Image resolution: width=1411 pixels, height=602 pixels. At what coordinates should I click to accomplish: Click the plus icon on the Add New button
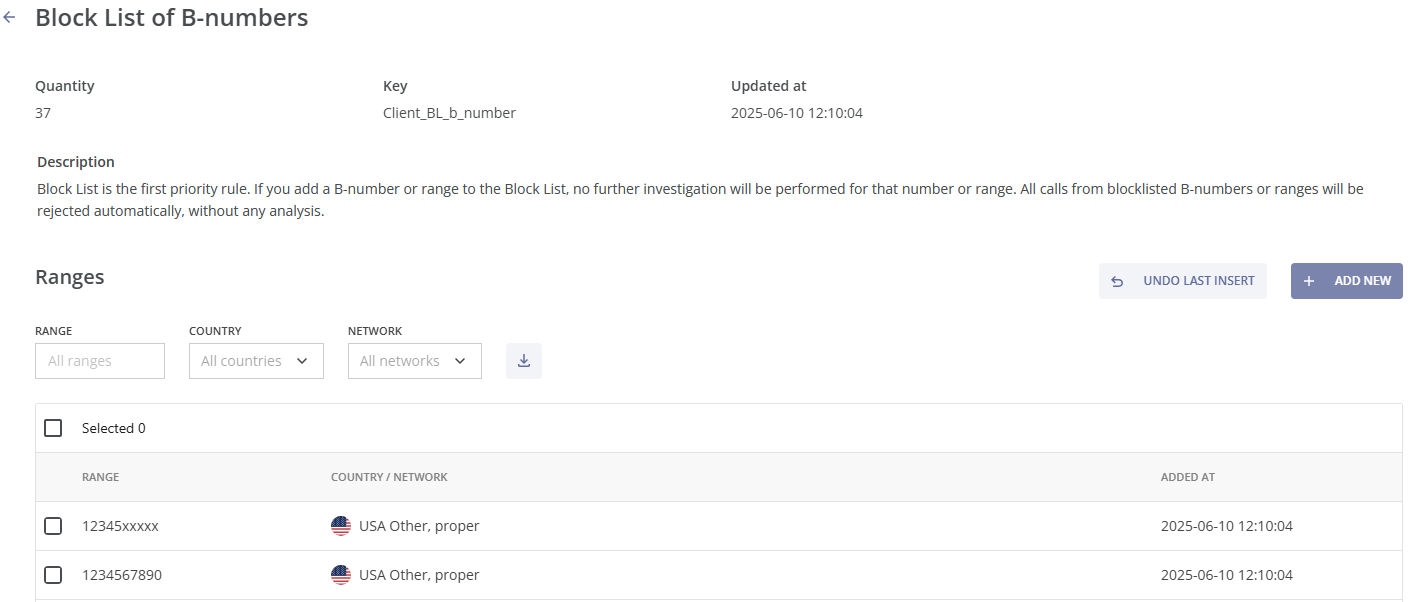pos(1308,281)
